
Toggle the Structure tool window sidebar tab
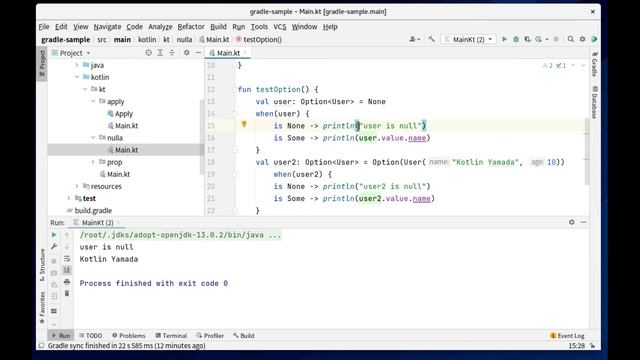pyautogui.click(x=42, y=265)
